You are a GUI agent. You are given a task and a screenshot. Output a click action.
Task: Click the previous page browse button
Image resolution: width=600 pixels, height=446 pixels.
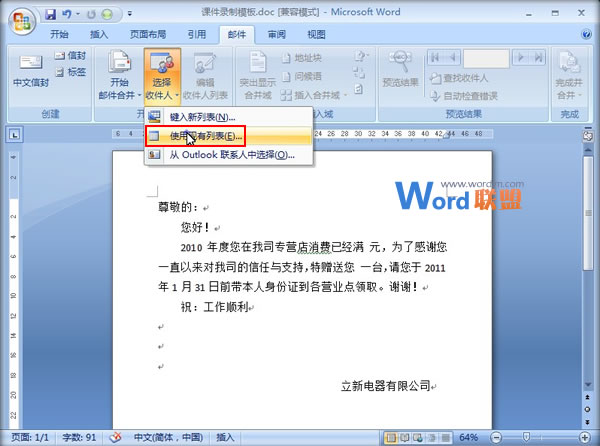tap(588, 398)
